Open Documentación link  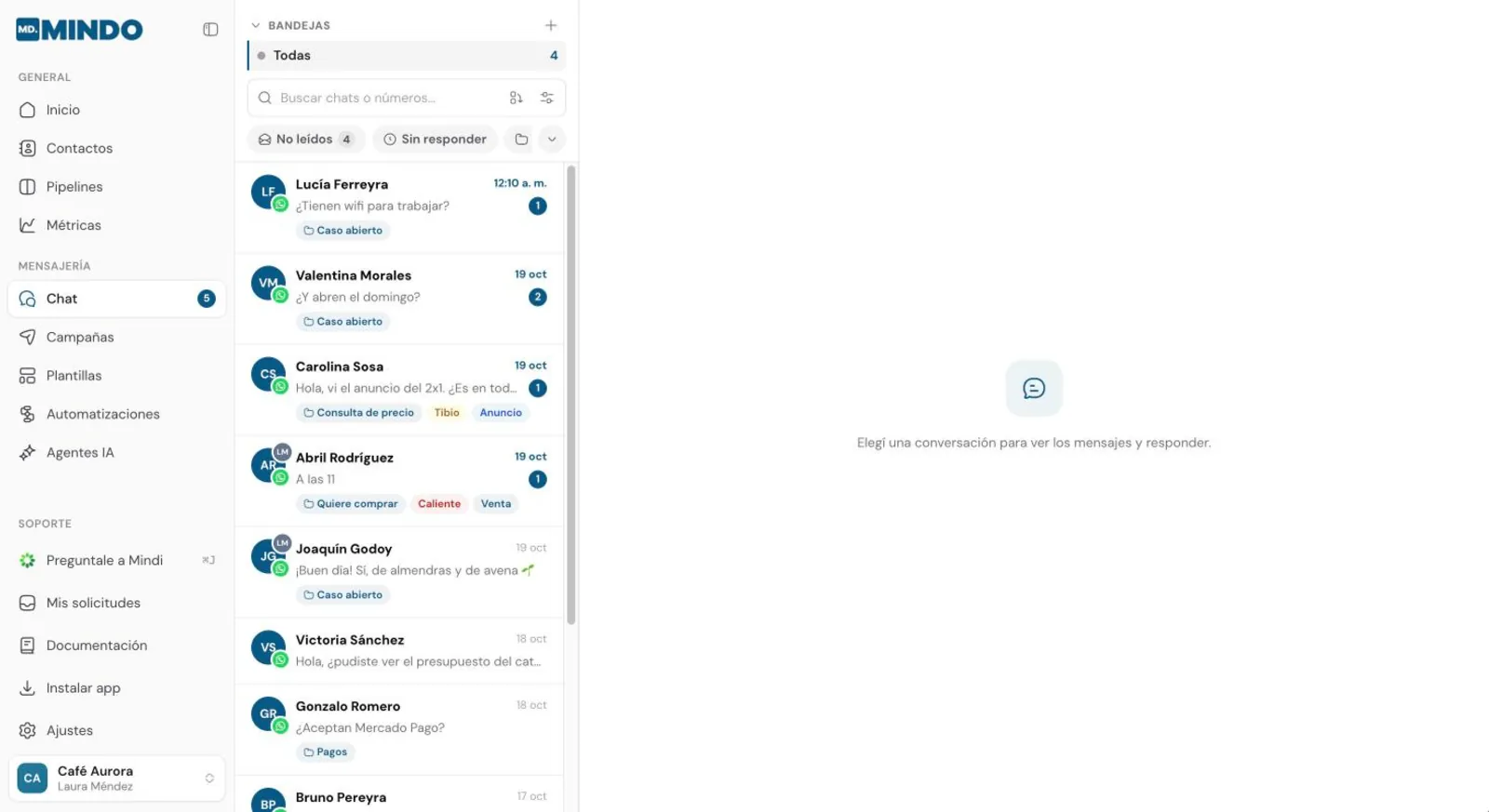pyautogui.click(x=117, y=646)
